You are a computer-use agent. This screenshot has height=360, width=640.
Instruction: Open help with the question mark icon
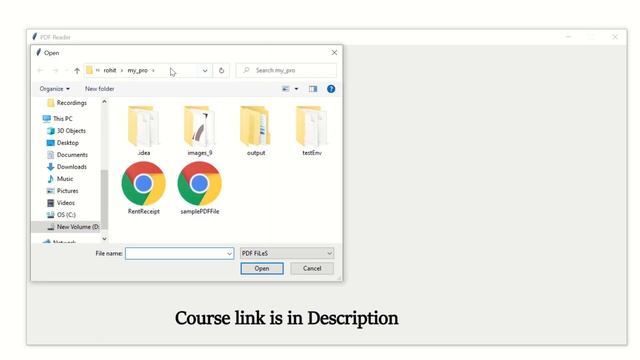coord(331,89)
